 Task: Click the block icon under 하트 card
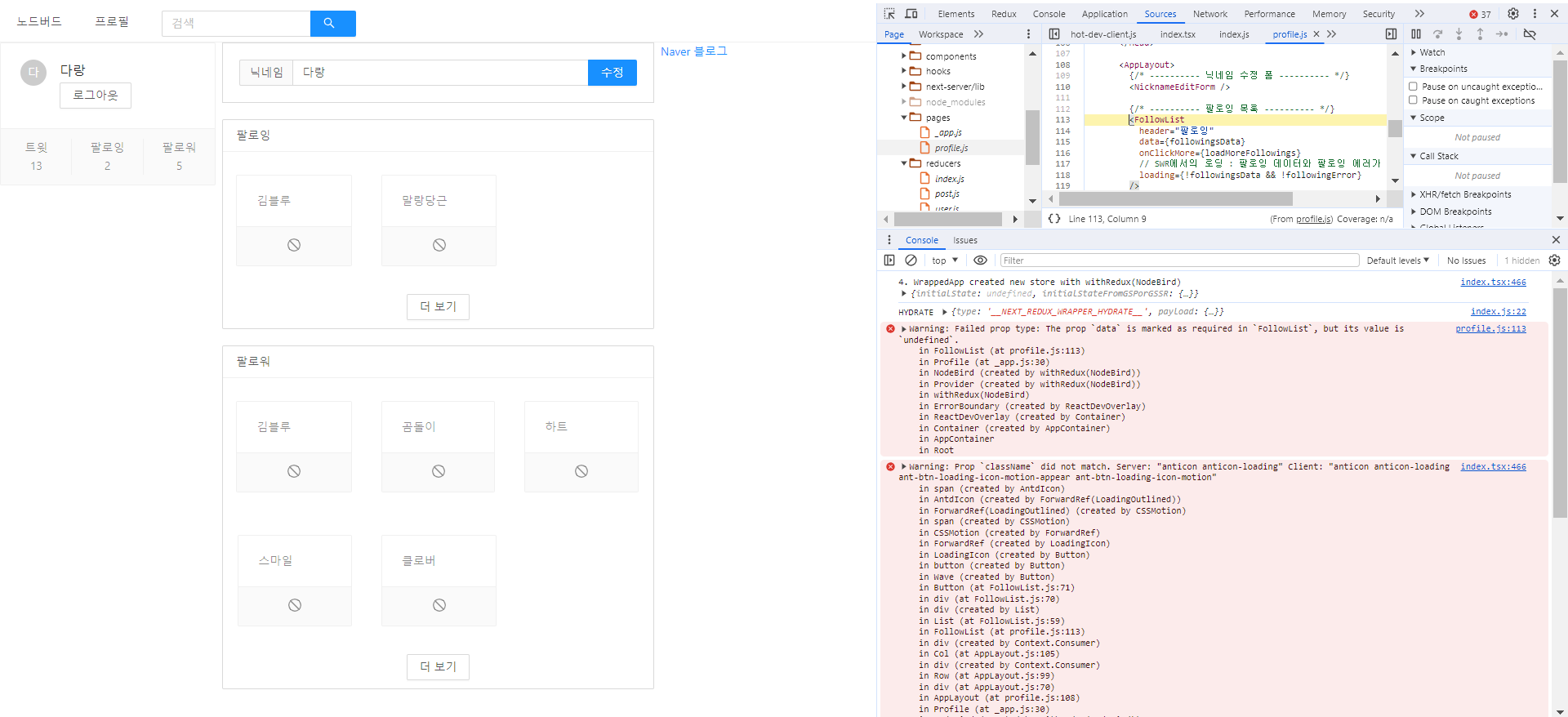click(581, 471)
